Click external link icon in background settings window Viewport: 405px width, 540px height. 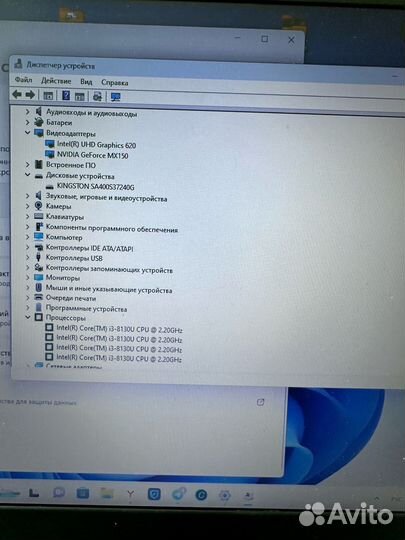[261, 402]
